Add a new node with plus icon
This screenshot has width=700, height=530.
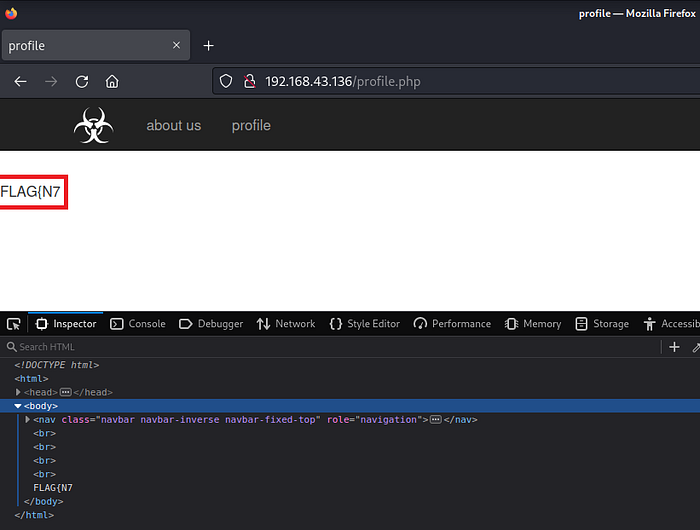674,347
